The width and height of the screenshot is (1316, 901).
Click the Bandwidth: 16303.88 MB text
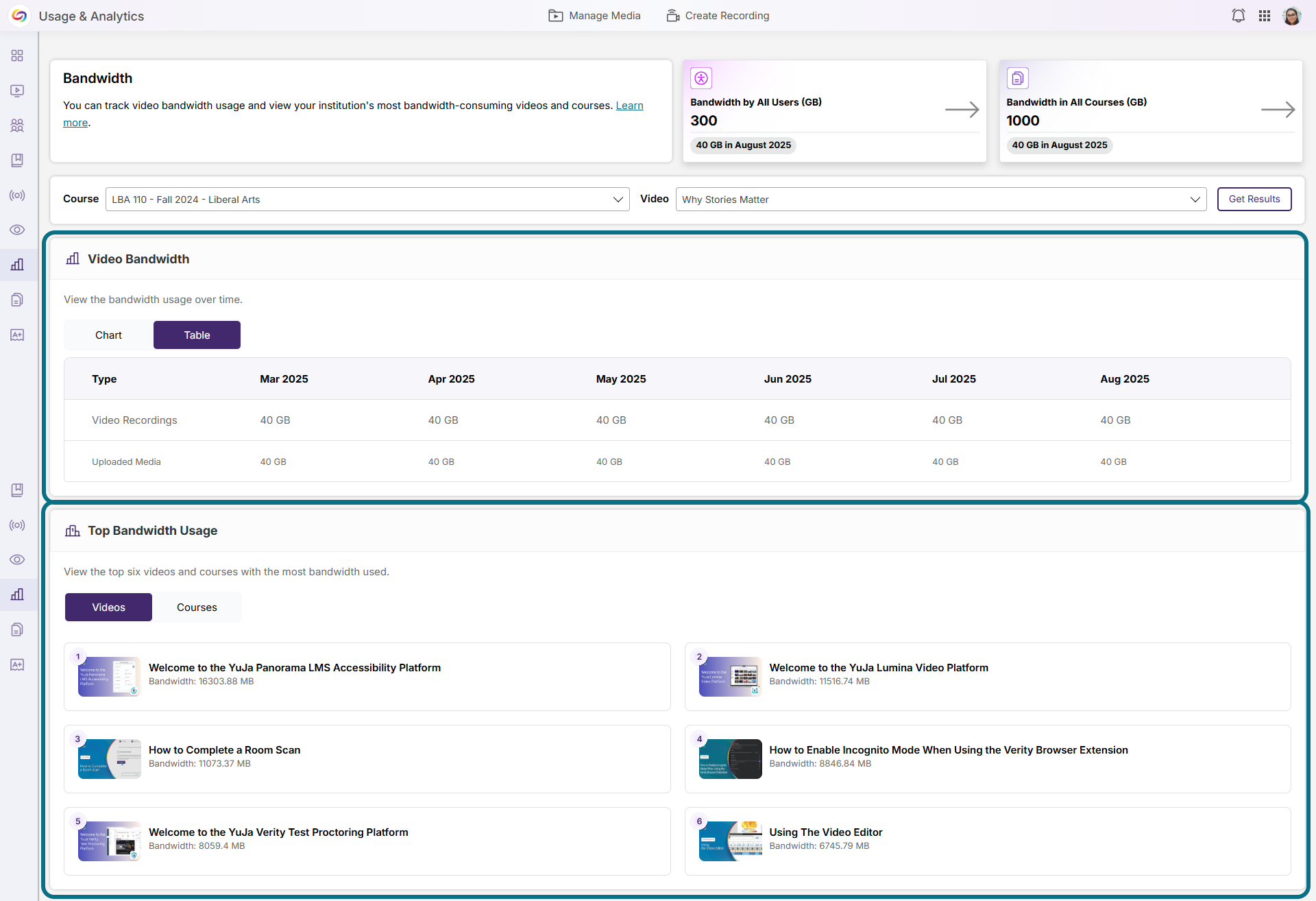[202, 682]
